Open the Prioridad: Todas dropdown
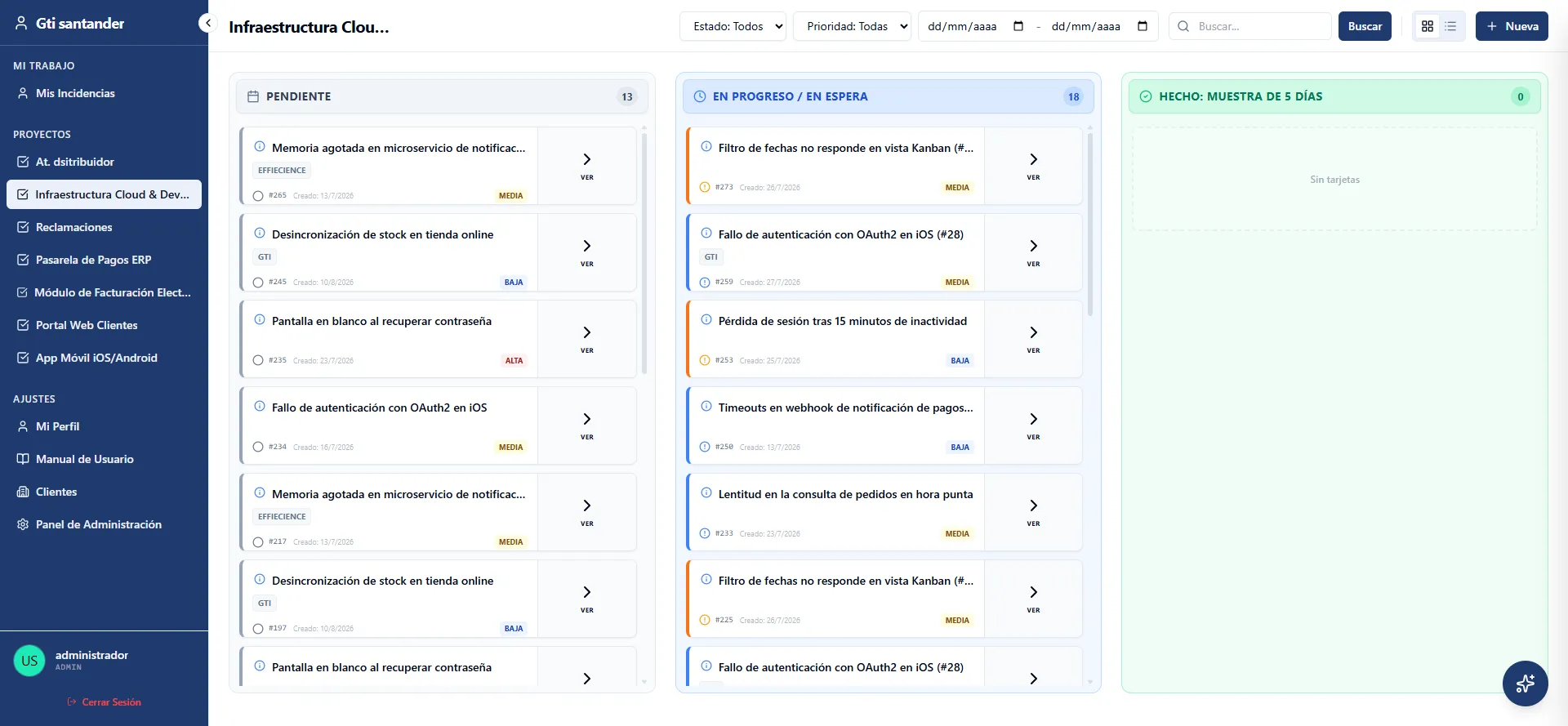1568x726 pixels. pyautogui.click(x=852, y=26)
